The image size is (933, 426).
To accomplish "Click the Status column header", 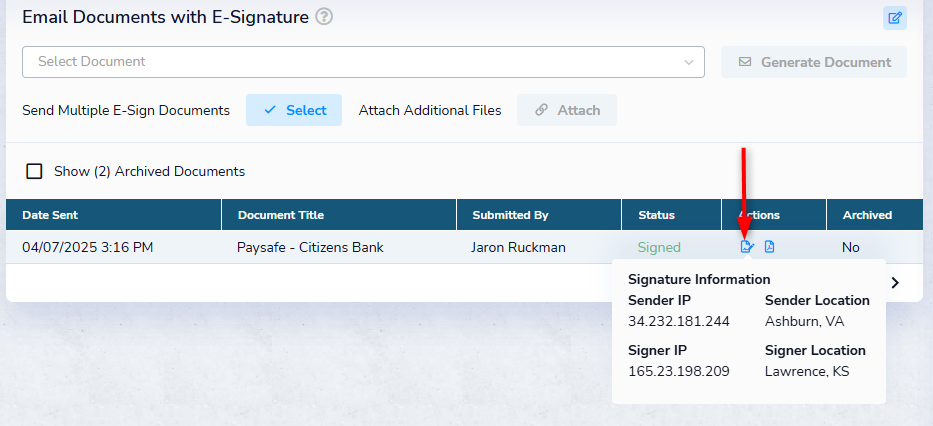I will (x=656, y=215).
